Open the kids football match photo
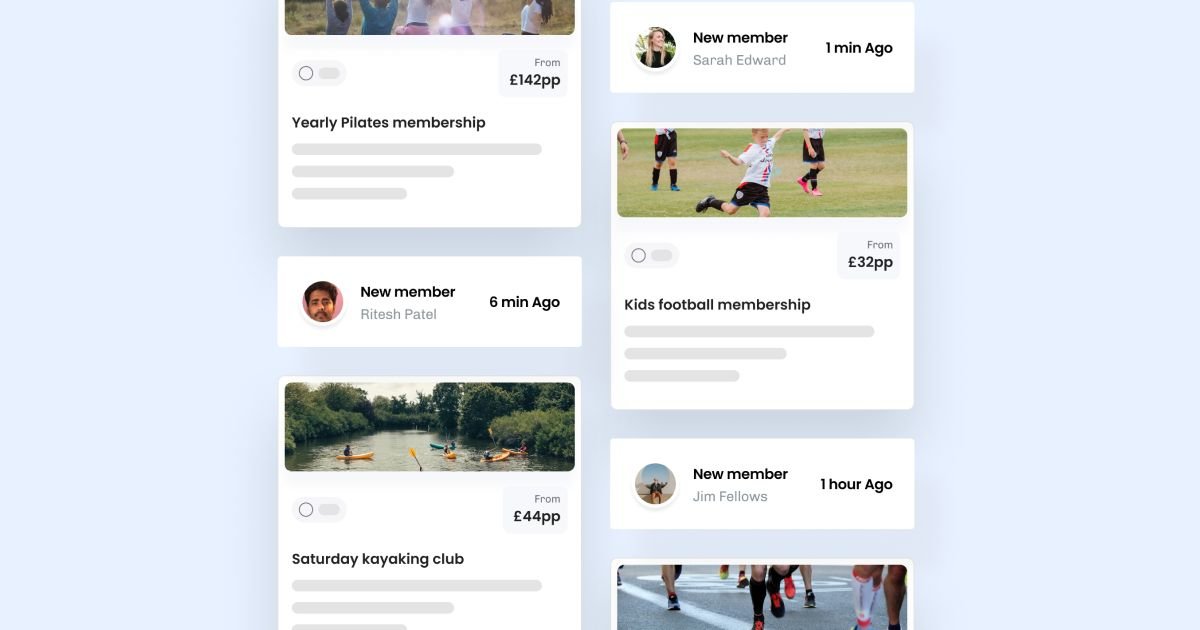Image resolution: width=1200 pixels, height=630 pixels. click(762, 173)
